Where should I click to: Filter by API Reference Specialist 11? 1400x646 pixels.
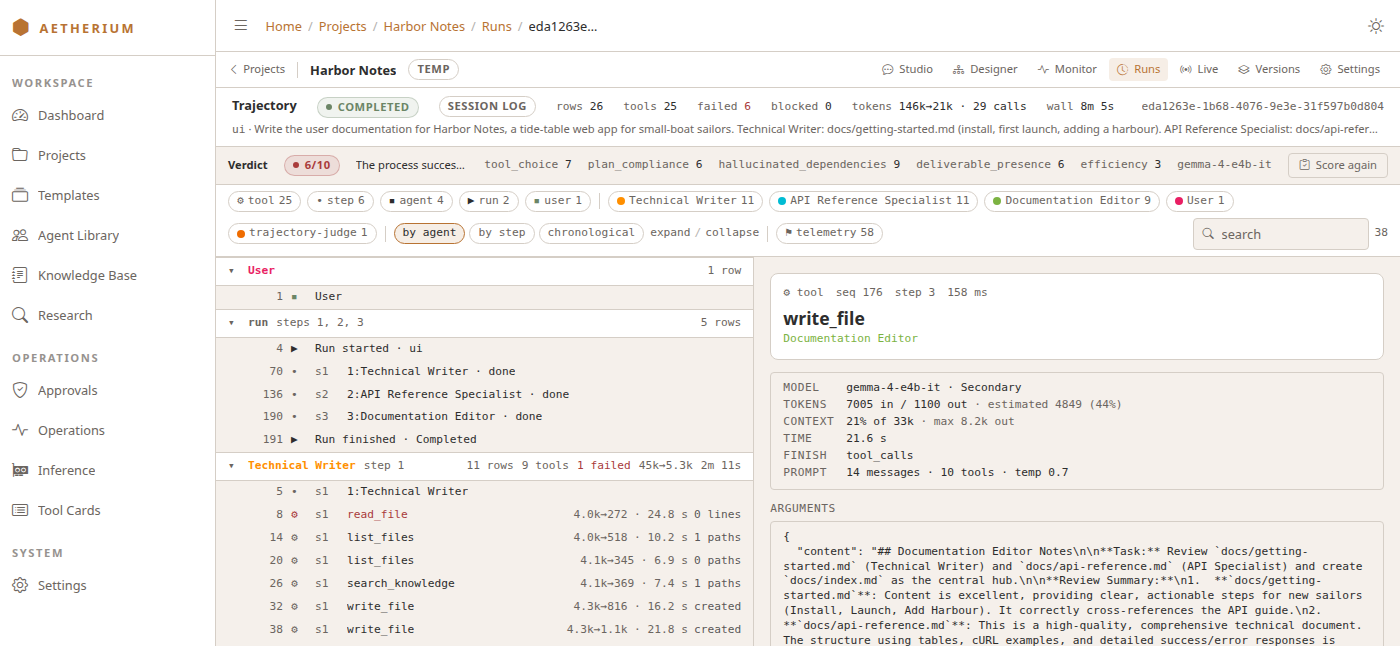(x=874, y=201)
